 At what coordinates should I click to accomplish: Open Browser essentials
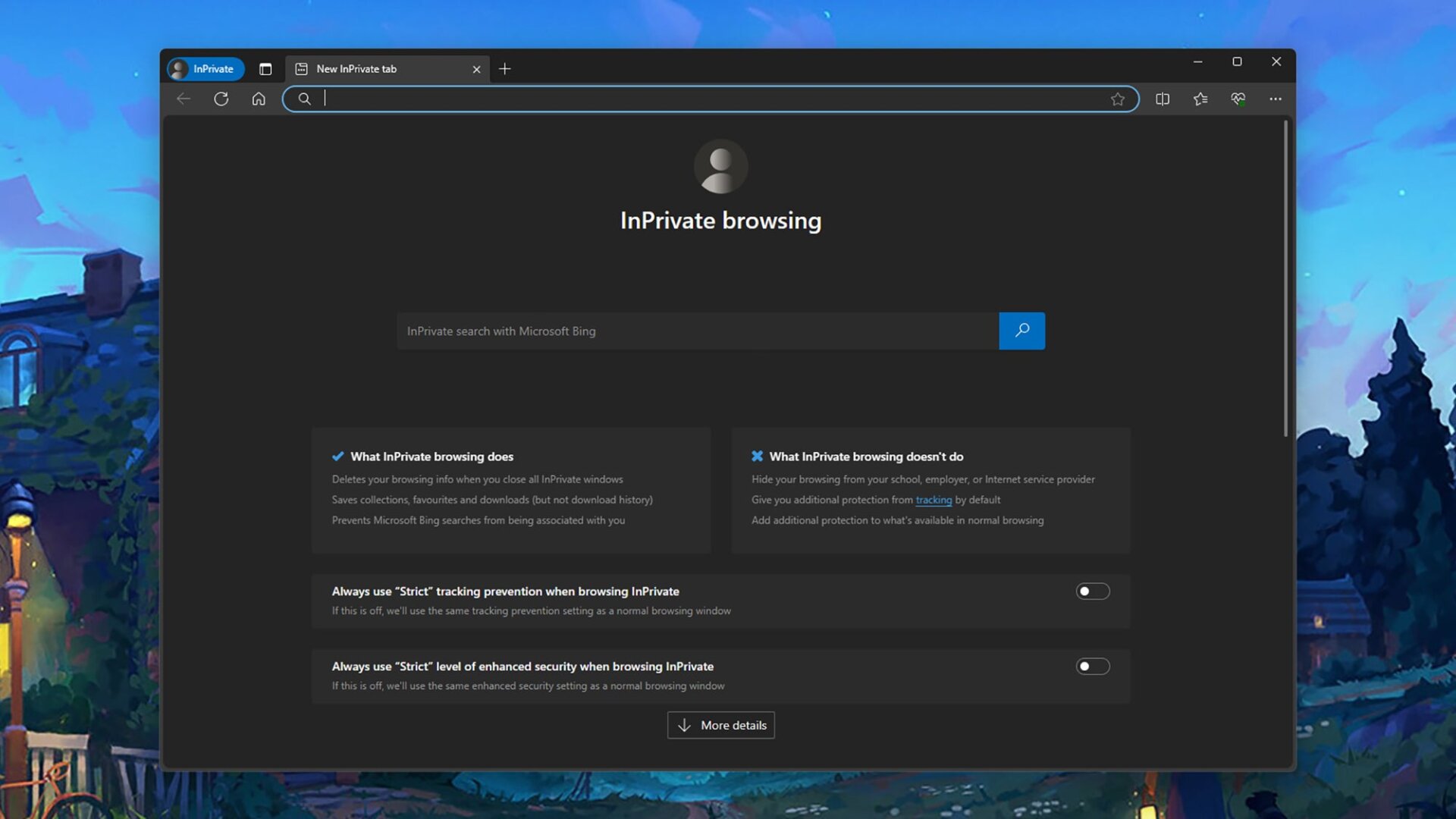[x=1238, y=99]
